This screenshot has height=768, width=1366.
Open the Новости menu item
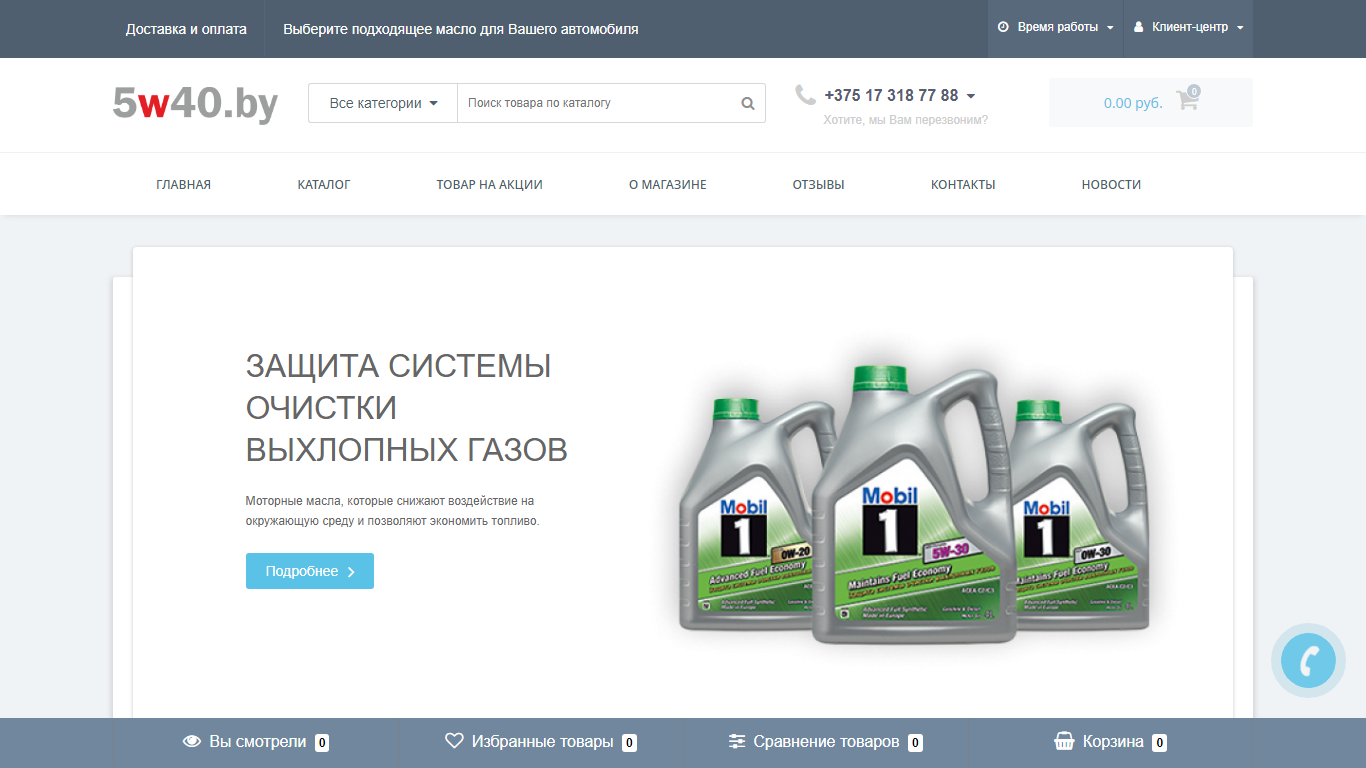click(x=1111, y=184)
